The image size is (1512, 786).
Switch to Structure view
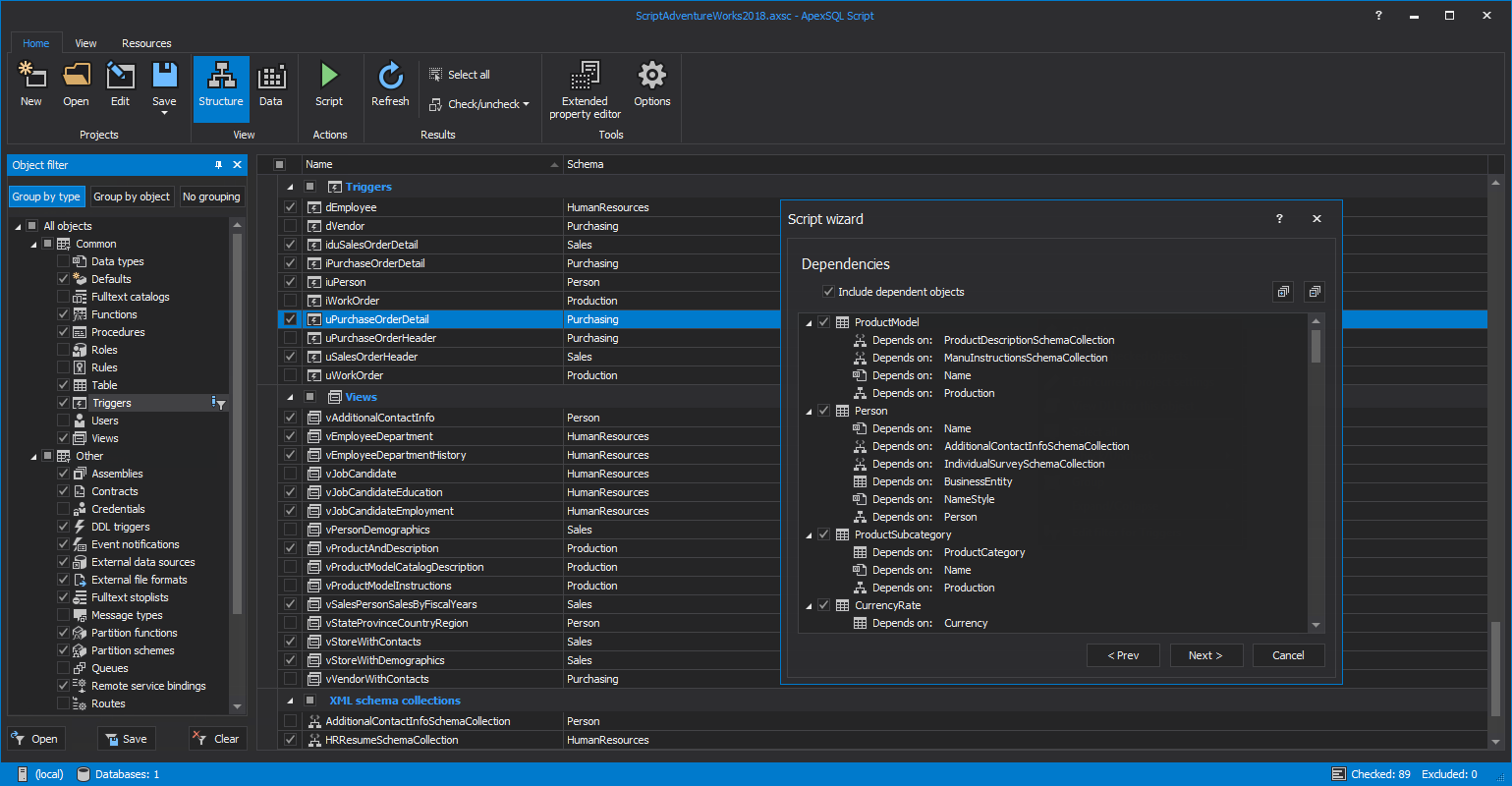[x=221, y=88]
